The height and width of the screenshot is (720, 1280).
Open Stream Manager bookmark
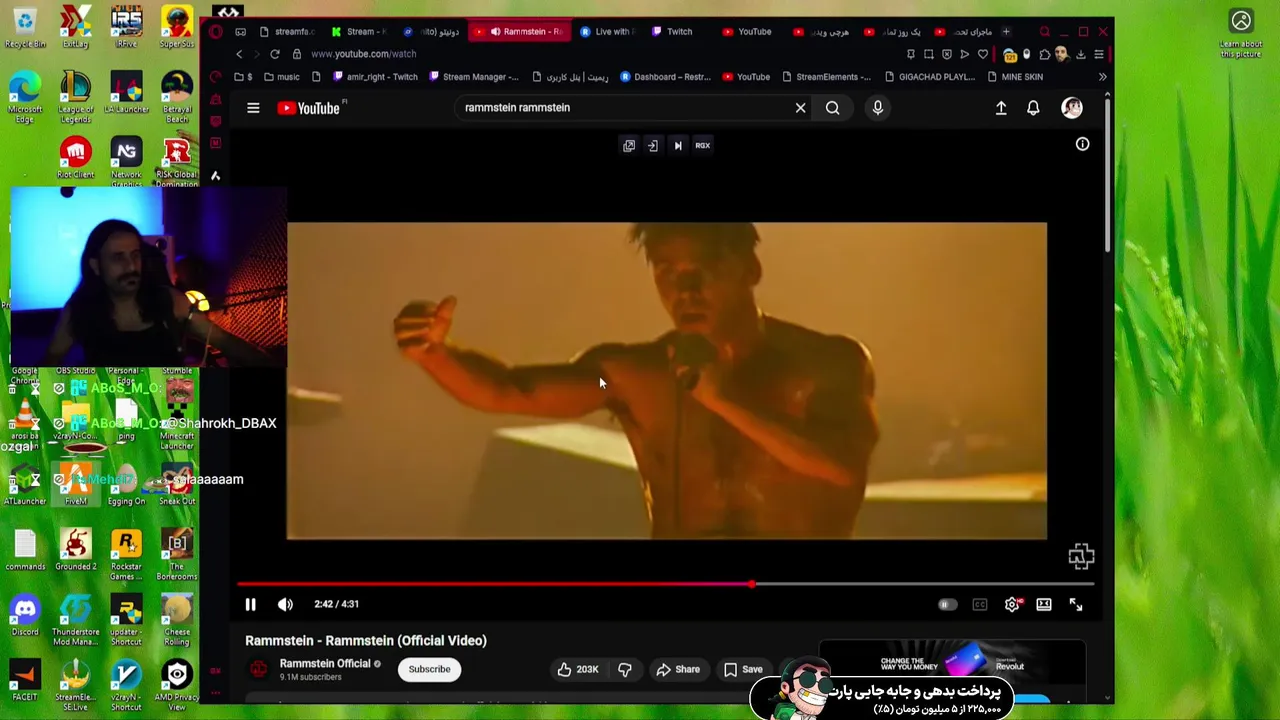[x=473, y=77]
